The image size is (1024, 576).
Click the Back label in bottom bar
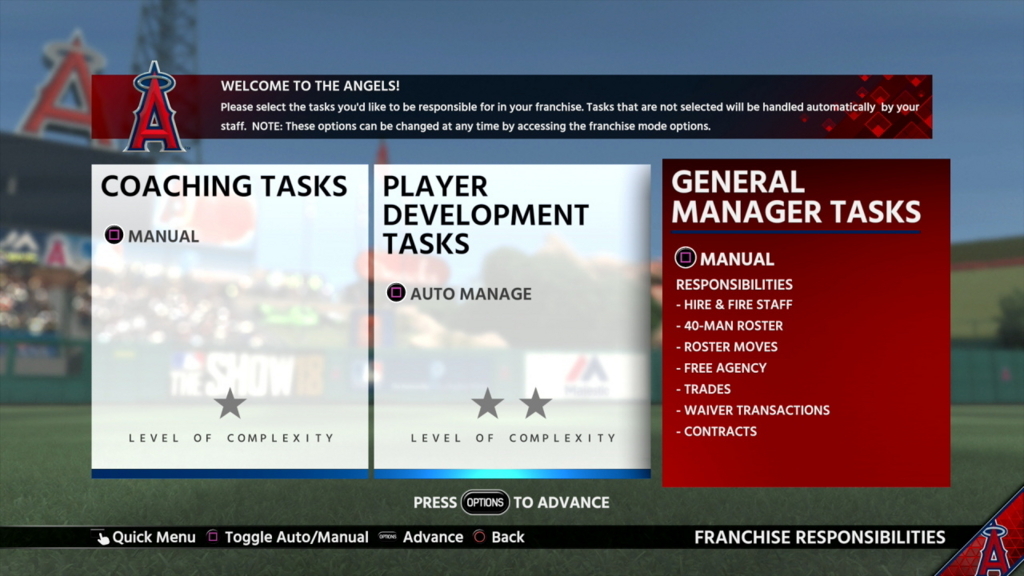[507, 537]
